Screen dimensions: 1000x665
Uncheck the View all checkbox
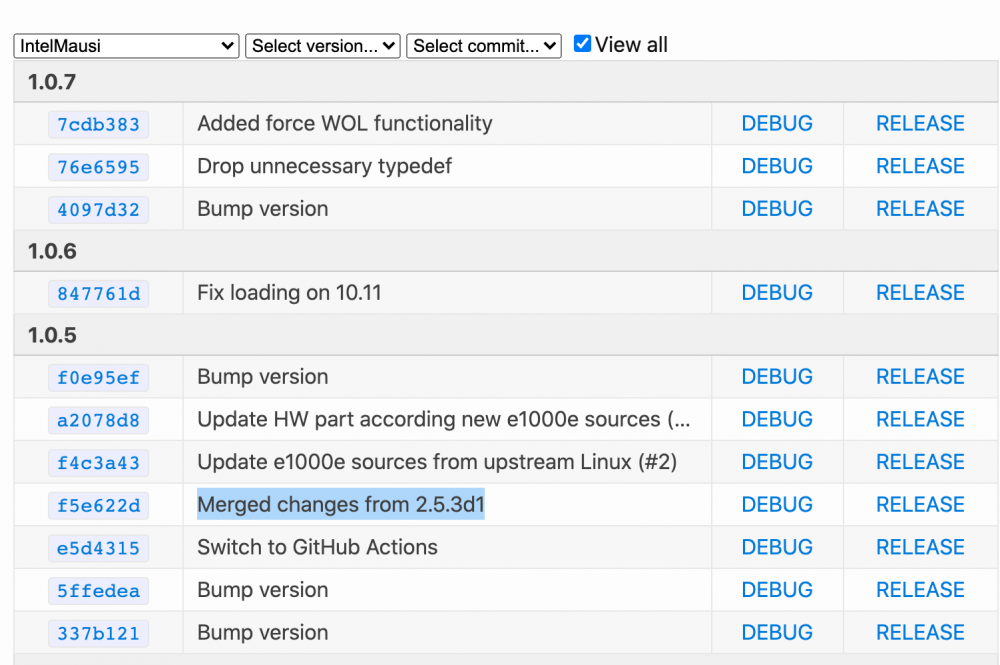tap(582, 43)
